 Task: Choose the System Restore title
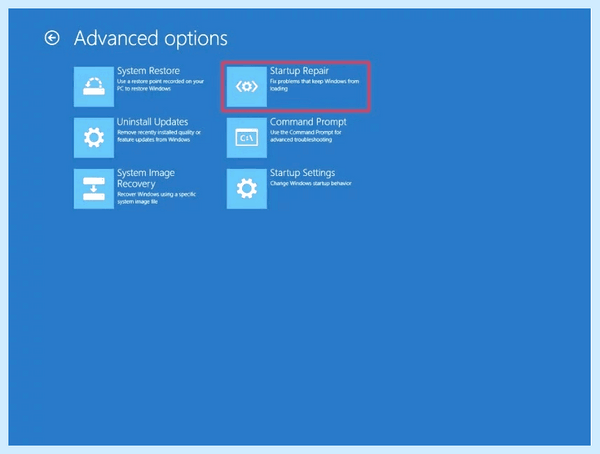pyautogui.click(x=148, y=71)
